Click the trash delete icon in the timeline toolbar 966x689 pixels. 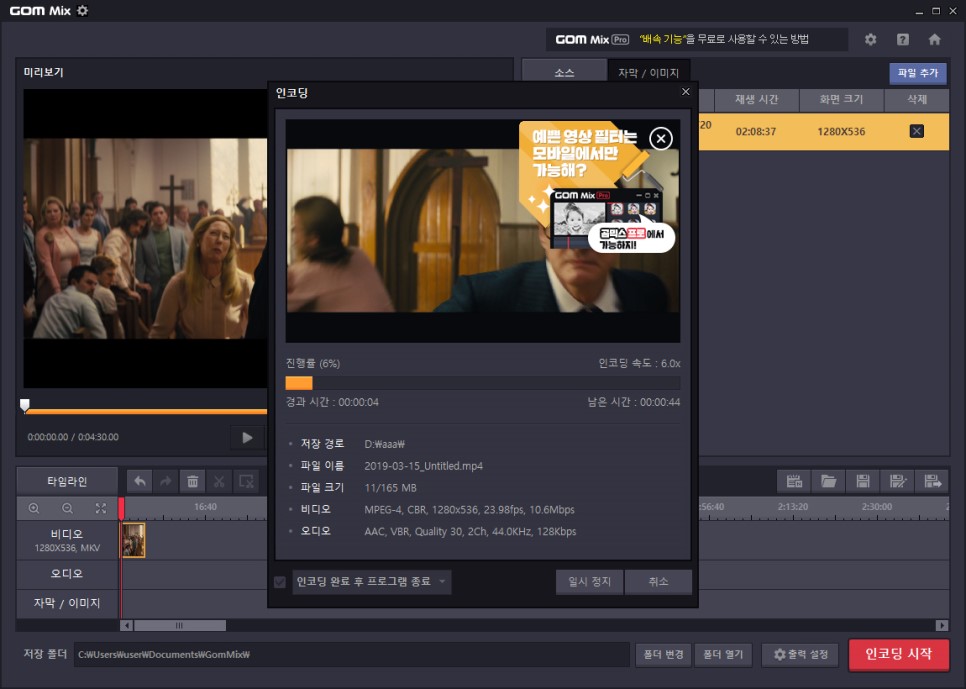[192, 481]
